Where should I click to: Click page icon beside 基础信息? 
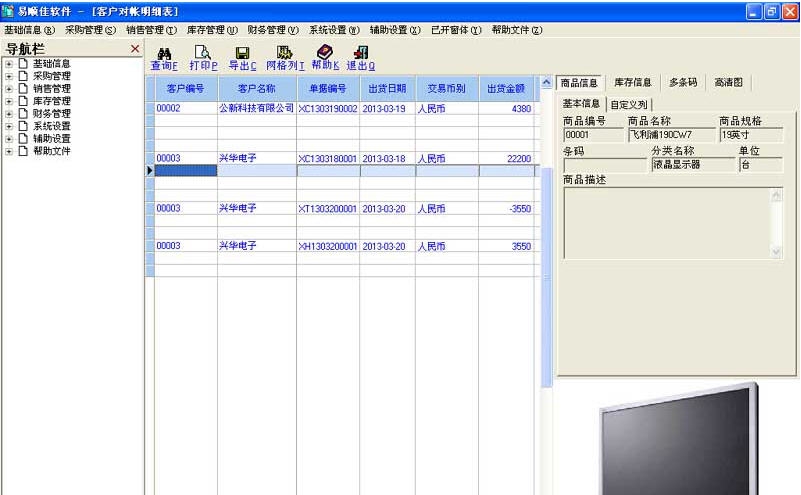(23, 63)
